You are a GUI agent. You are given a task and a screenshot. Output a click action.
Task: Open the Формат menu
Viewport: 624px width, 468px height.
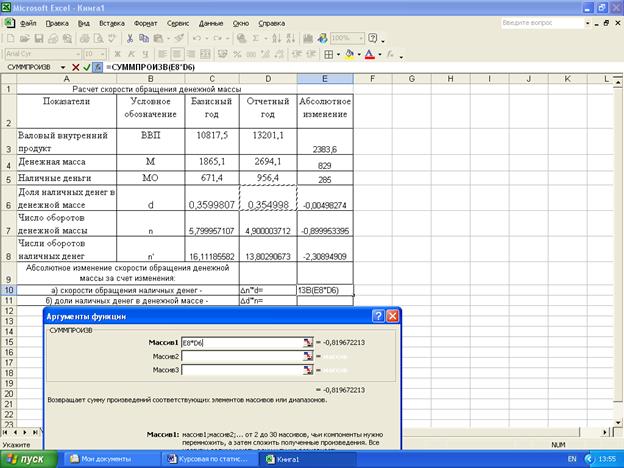pos(145,21)
